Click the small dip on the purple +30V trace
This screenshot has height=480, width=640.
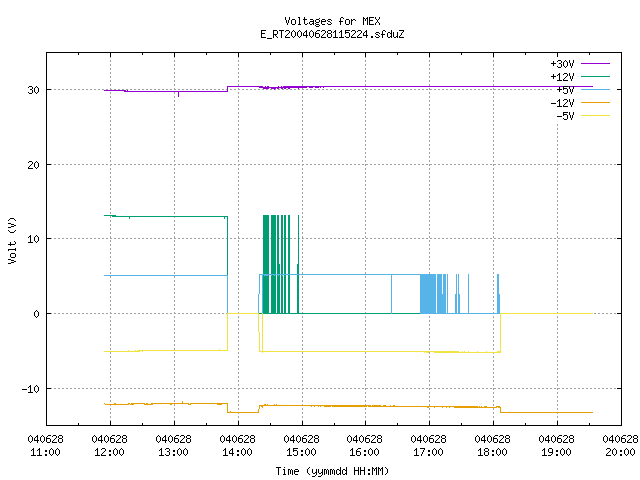pyautogui.click(x=178, y=94)
